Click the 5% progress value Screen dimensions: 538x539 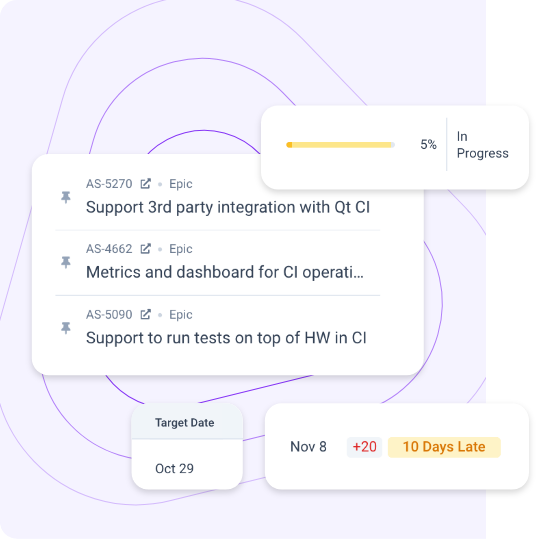tap(428, 144)
